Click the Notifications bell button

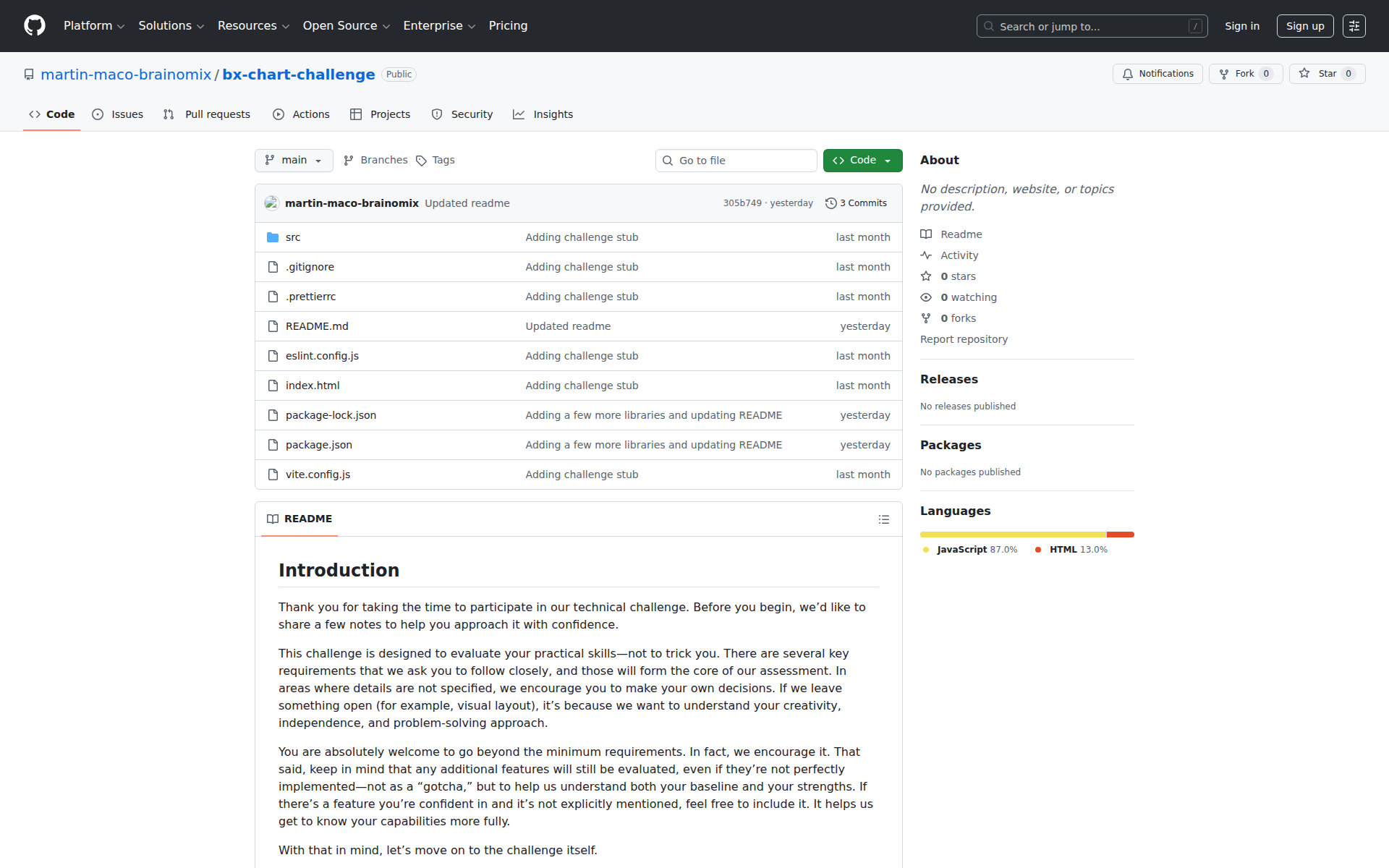pyautogui.click(x=1157, y=74)
